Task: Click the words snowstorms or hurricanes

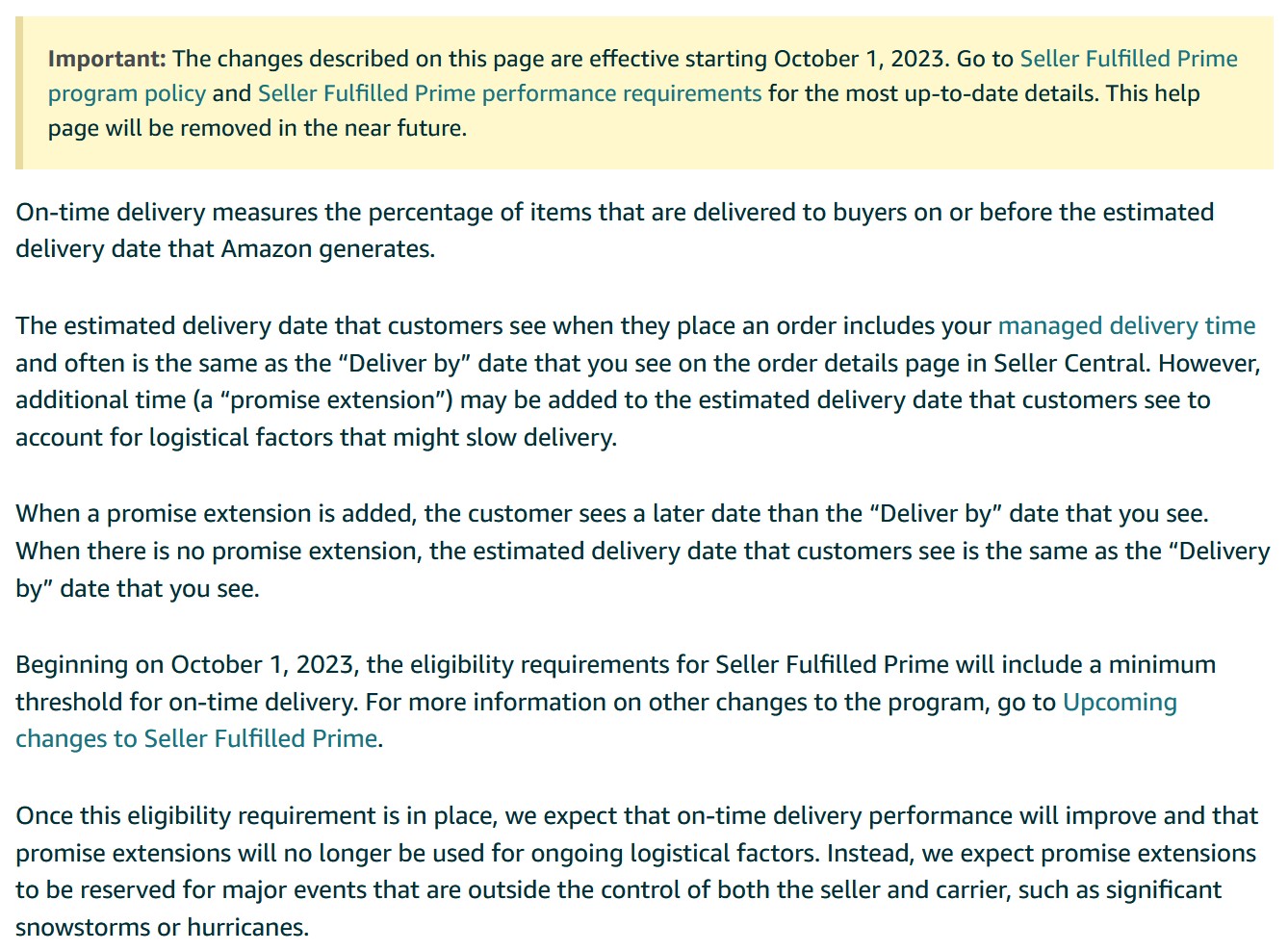Action: click(x=162, y=927)
